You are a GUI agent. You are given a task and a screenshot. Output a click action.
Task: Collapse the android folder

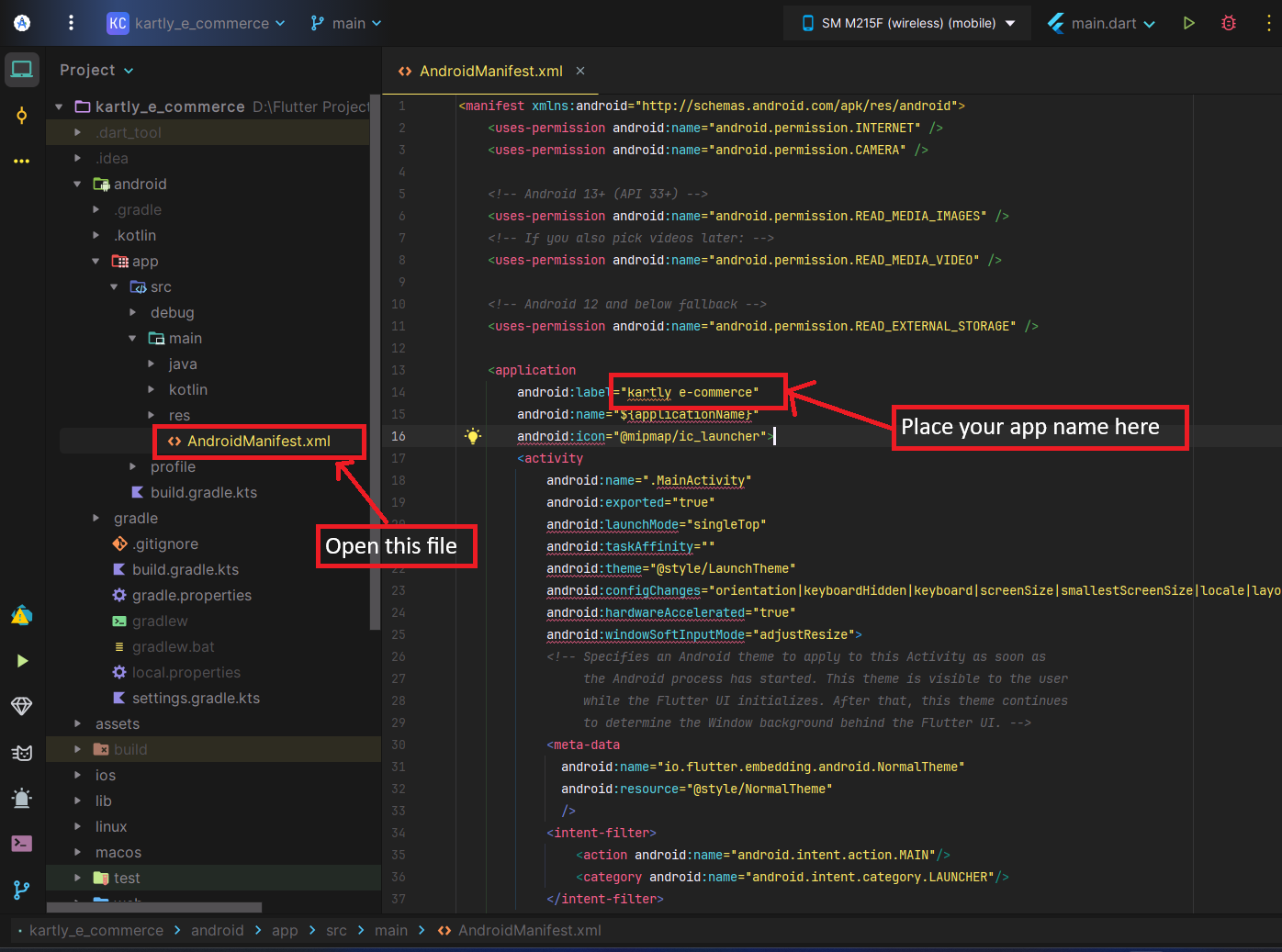tap(77, 185)
